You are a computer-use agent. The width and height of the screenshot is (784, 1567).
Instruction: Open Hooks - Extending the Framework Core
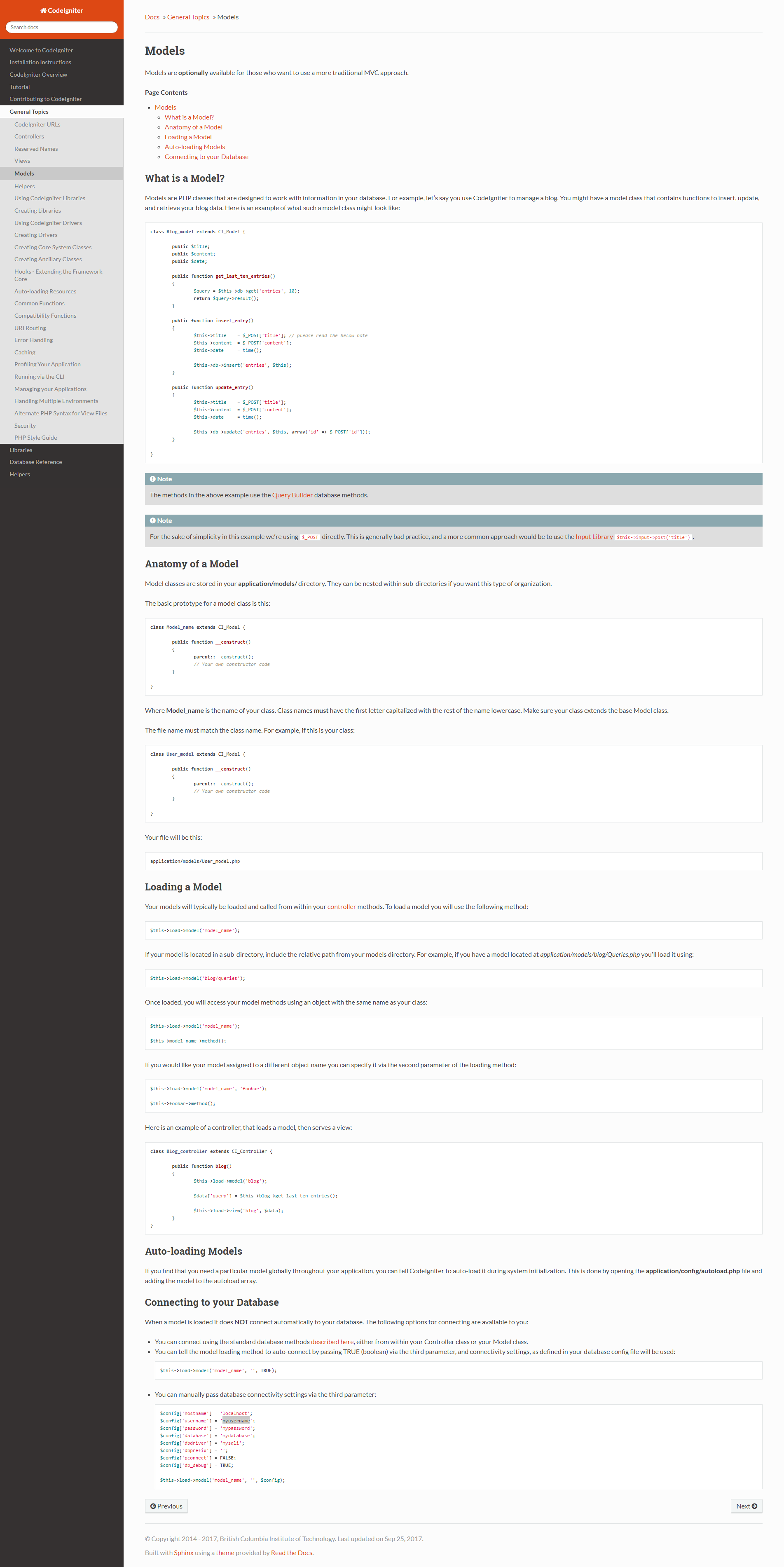pos(61,276)
